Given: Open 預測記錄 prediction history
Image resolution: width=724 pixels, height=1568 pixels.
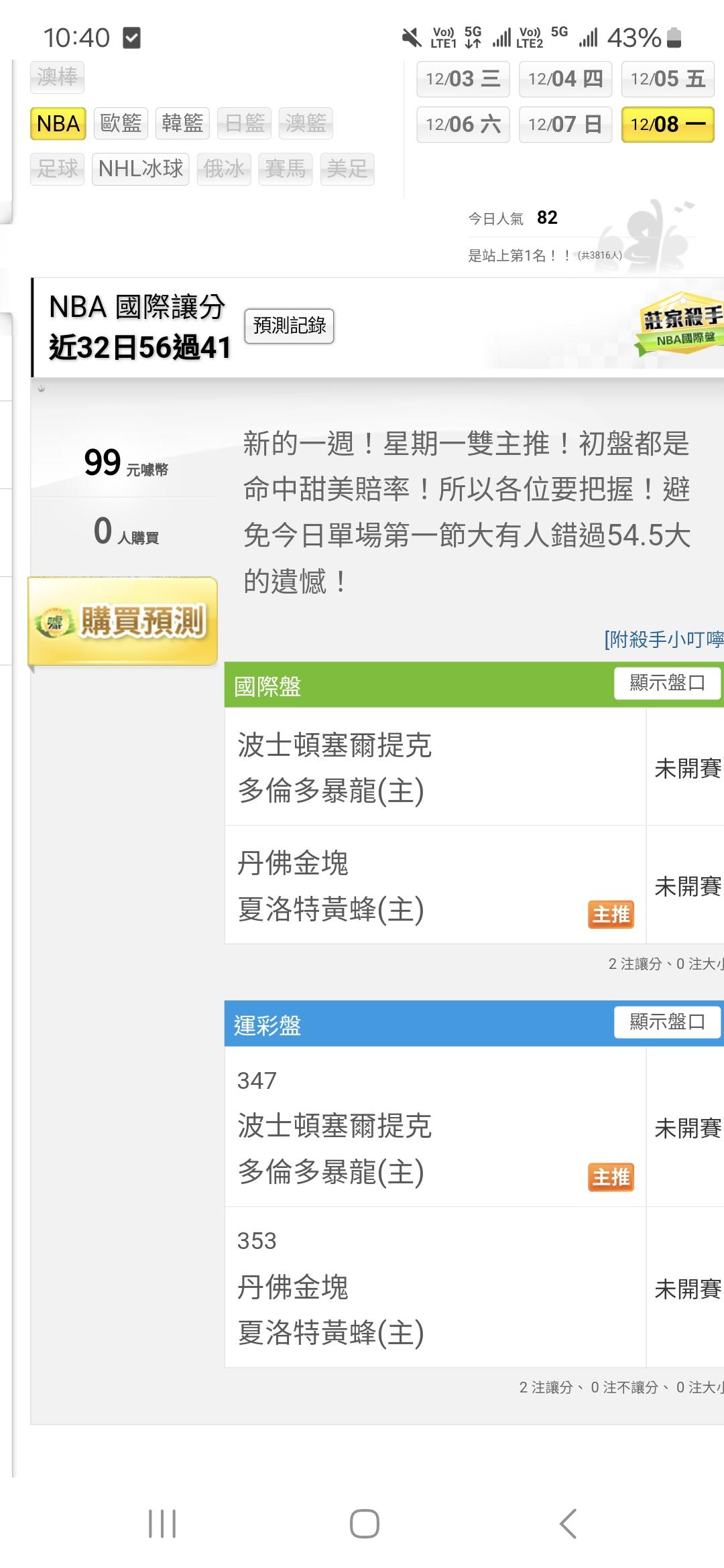Looking at the screenshot, I should [289, 326].
